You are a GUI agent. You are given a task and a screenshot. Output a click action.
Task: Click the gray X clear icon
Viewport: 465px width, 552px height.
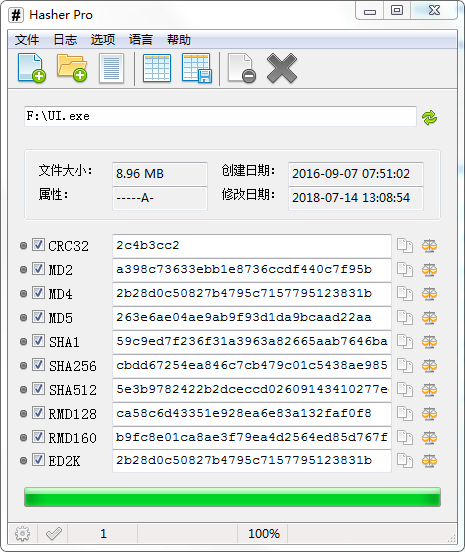click(x=282, y=68)
